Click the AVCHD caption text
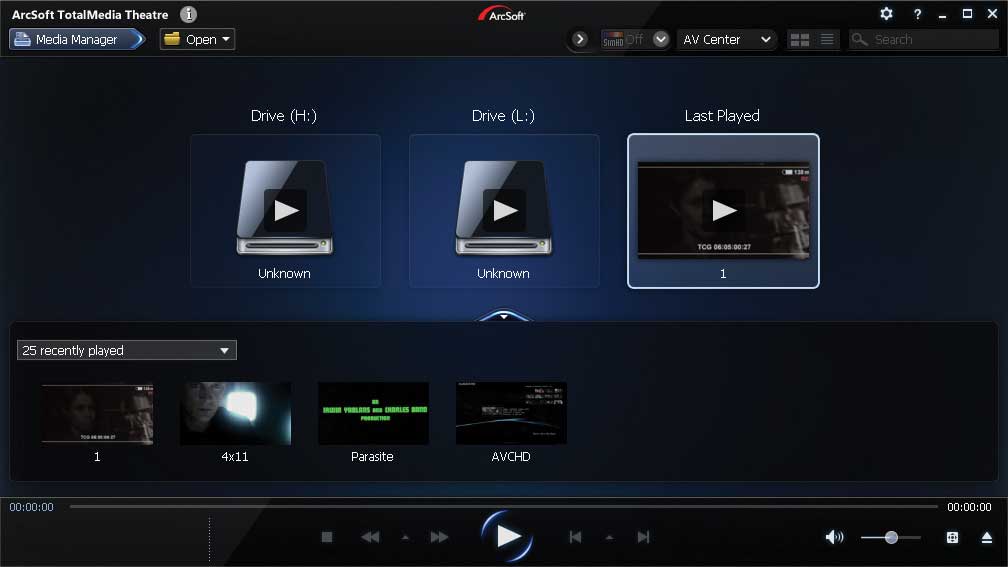Image resolution: width=1008 pixels, height=567 pixels. point(511,456)
